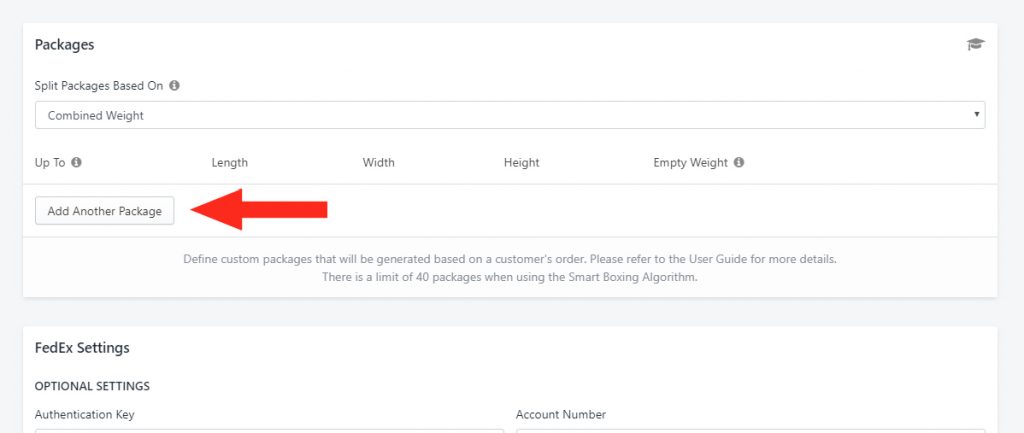This screenshot has height=433, width=1024.
Task: Click the Split Packages Based On label
Action: pyautogui.click(x=99, y=86)
